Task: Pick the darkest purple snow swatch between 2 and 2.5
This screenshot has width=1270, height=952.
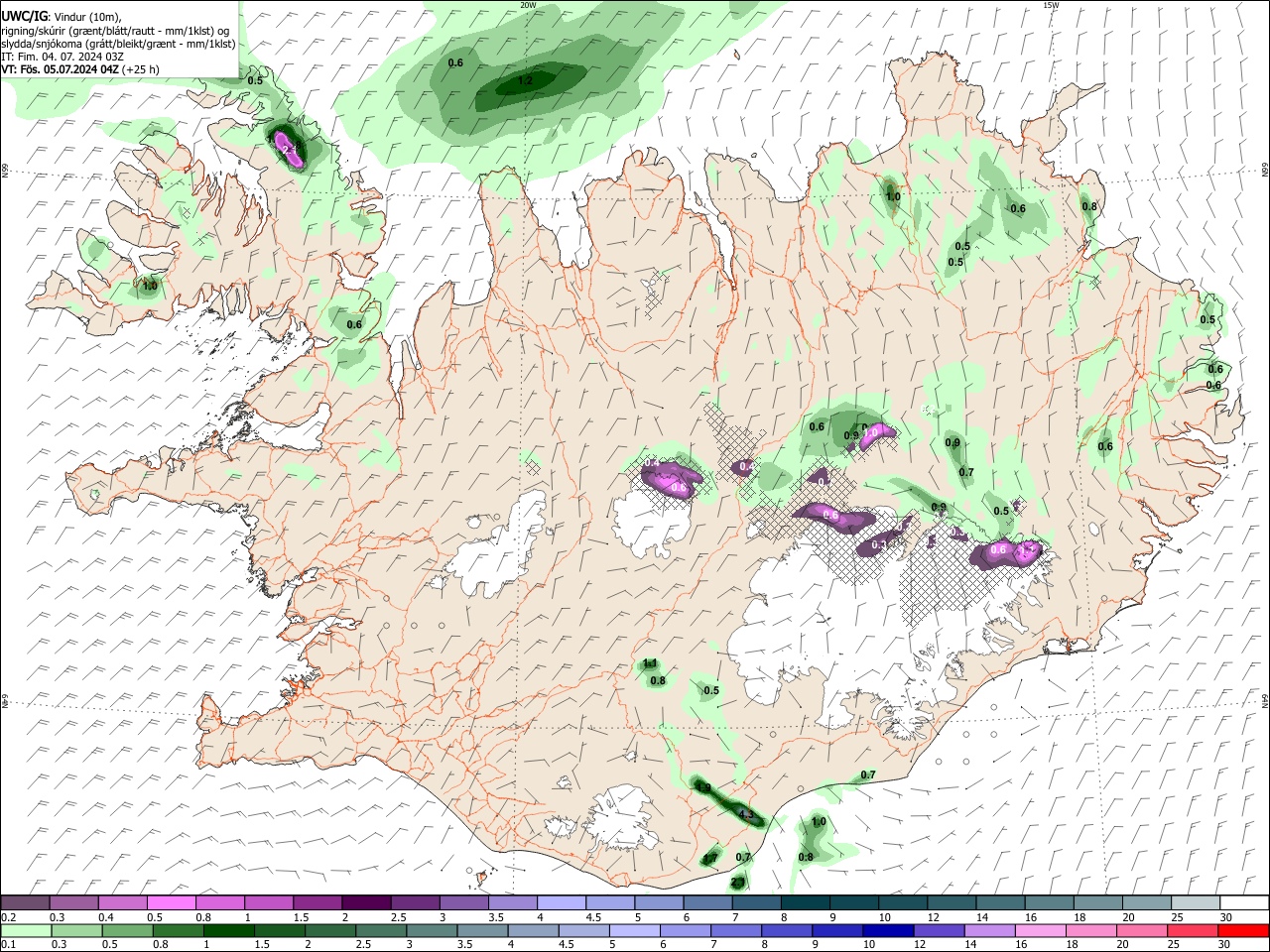Action: coord(367,902)
